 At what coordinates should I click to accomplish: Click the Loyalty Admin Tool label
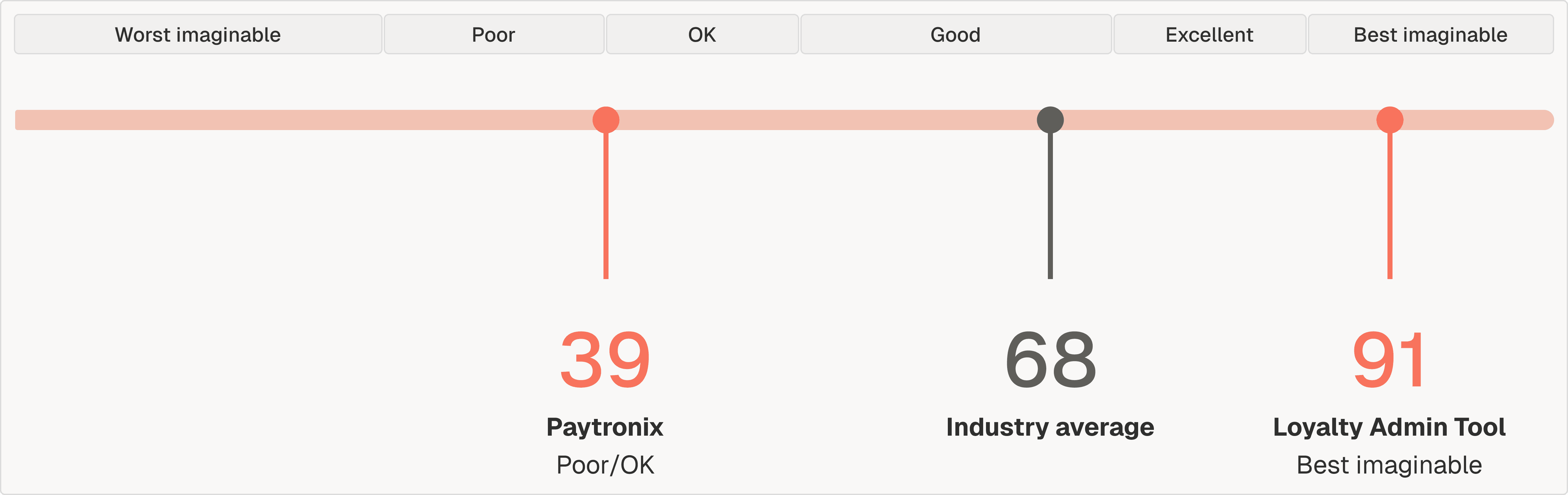(x=1389, y=427)
